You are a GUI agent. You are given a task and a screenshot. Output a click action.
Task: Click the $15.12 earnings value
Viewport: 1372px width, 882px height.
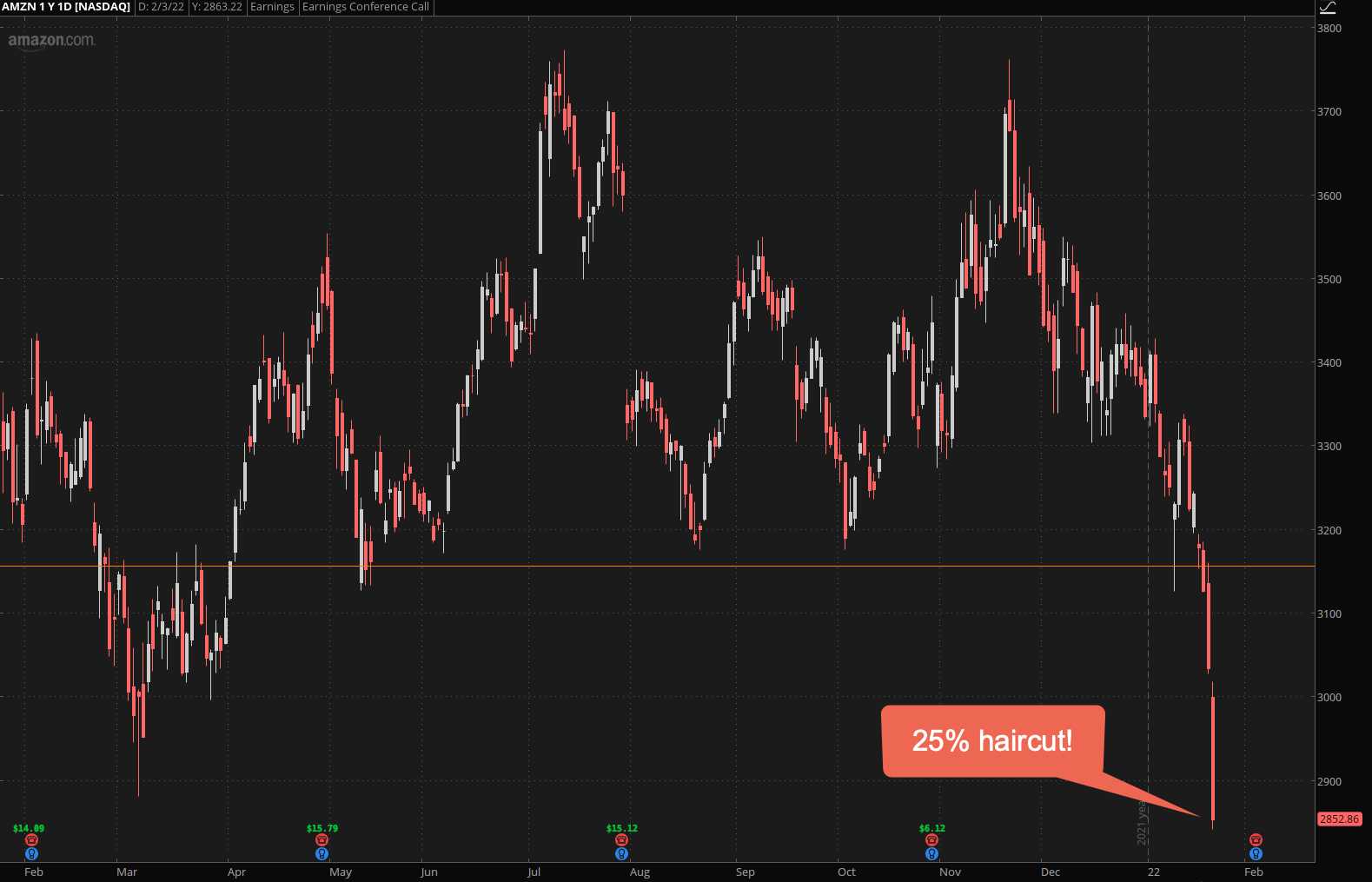tap(622, 828)
